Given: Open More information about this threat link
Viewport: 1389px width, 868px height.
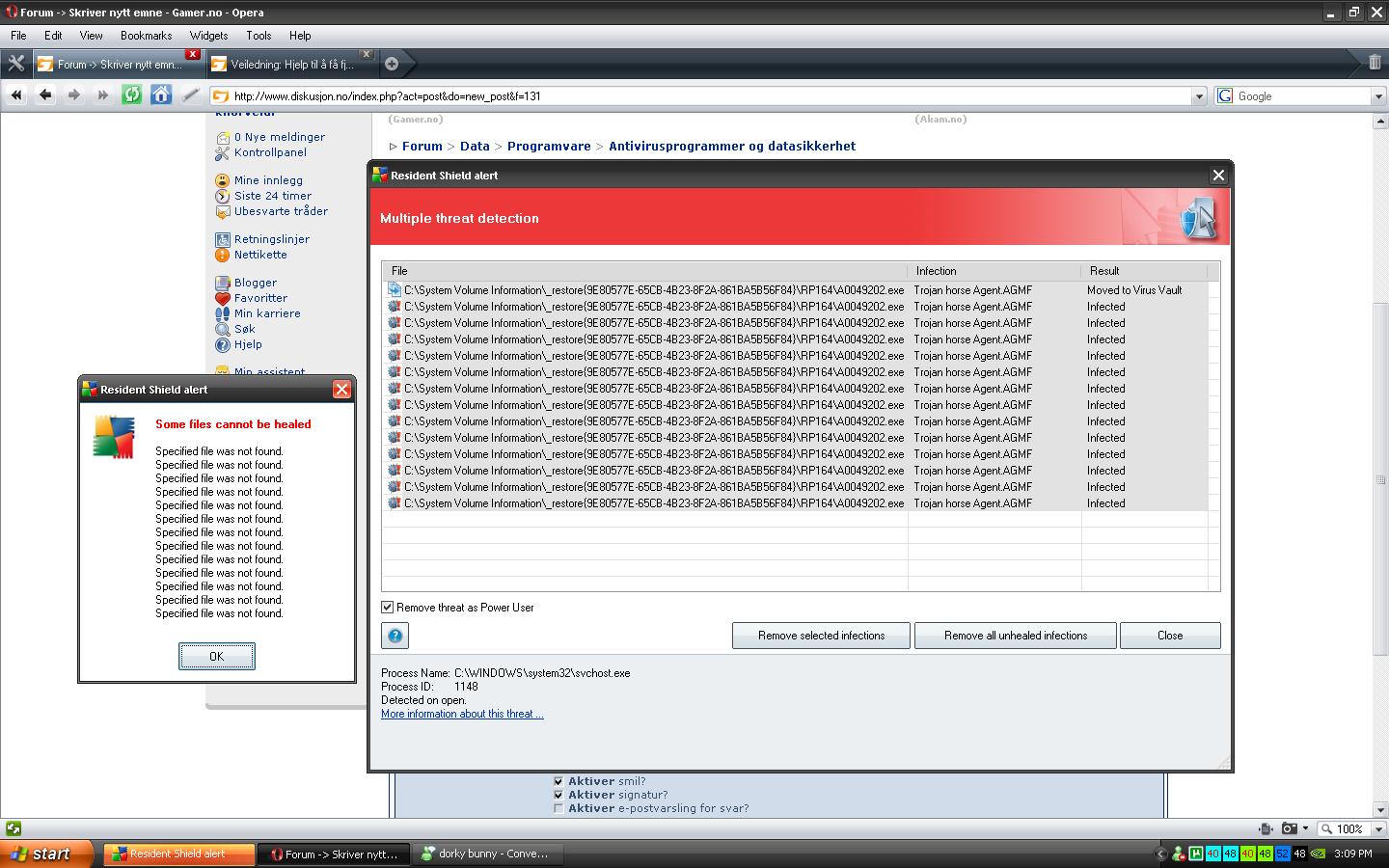Looking at the screenshot, I should [x=462, y=714].
